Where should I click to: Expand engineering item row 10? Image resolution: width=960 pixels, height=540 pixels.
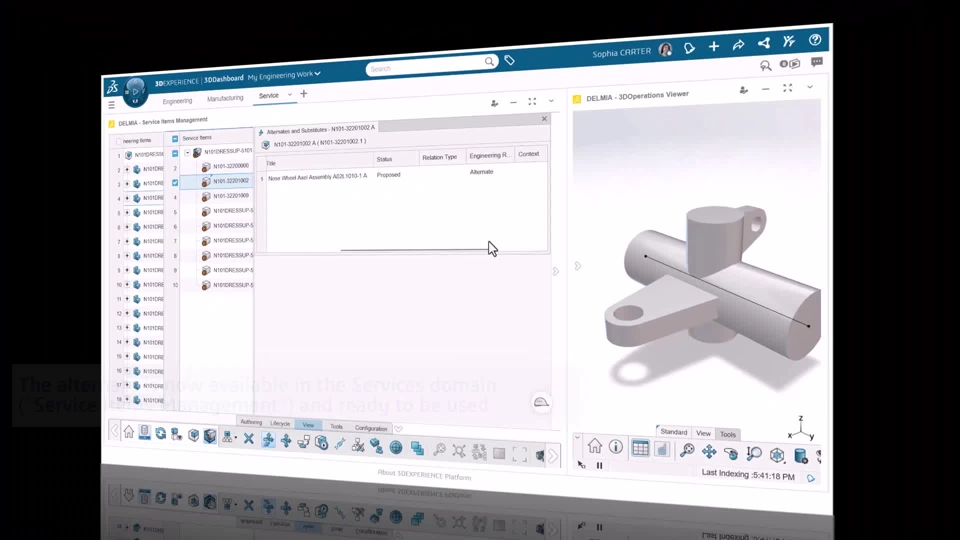coord(127,285)
